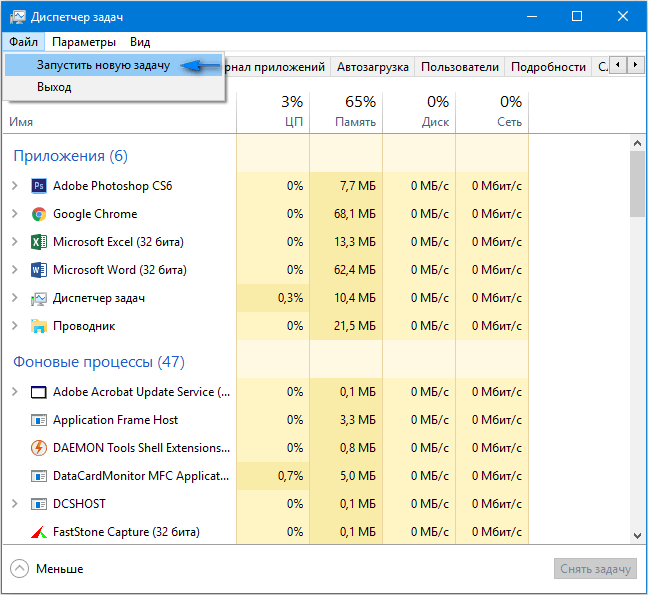Image resolution: width=648 pixels, height=595 pixels.
Task: Select Выход in the Файл menu
Action: (x=54, y=87)
